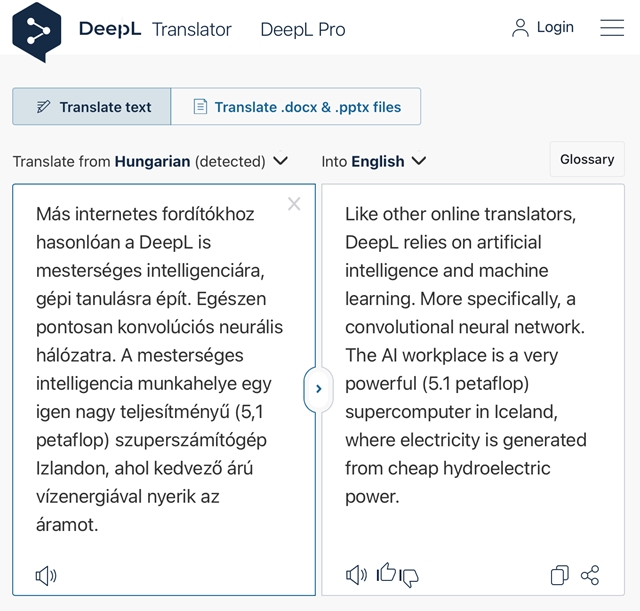Open DeepL Pro link
640x611 pixels.
pyautogui.click(x=303, y=29)
